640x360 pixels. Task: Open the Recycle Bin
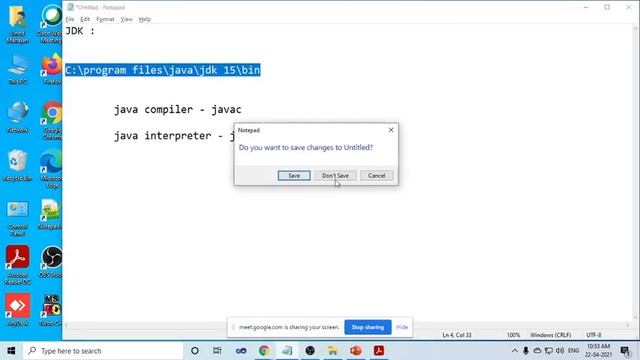click(17, 166)
